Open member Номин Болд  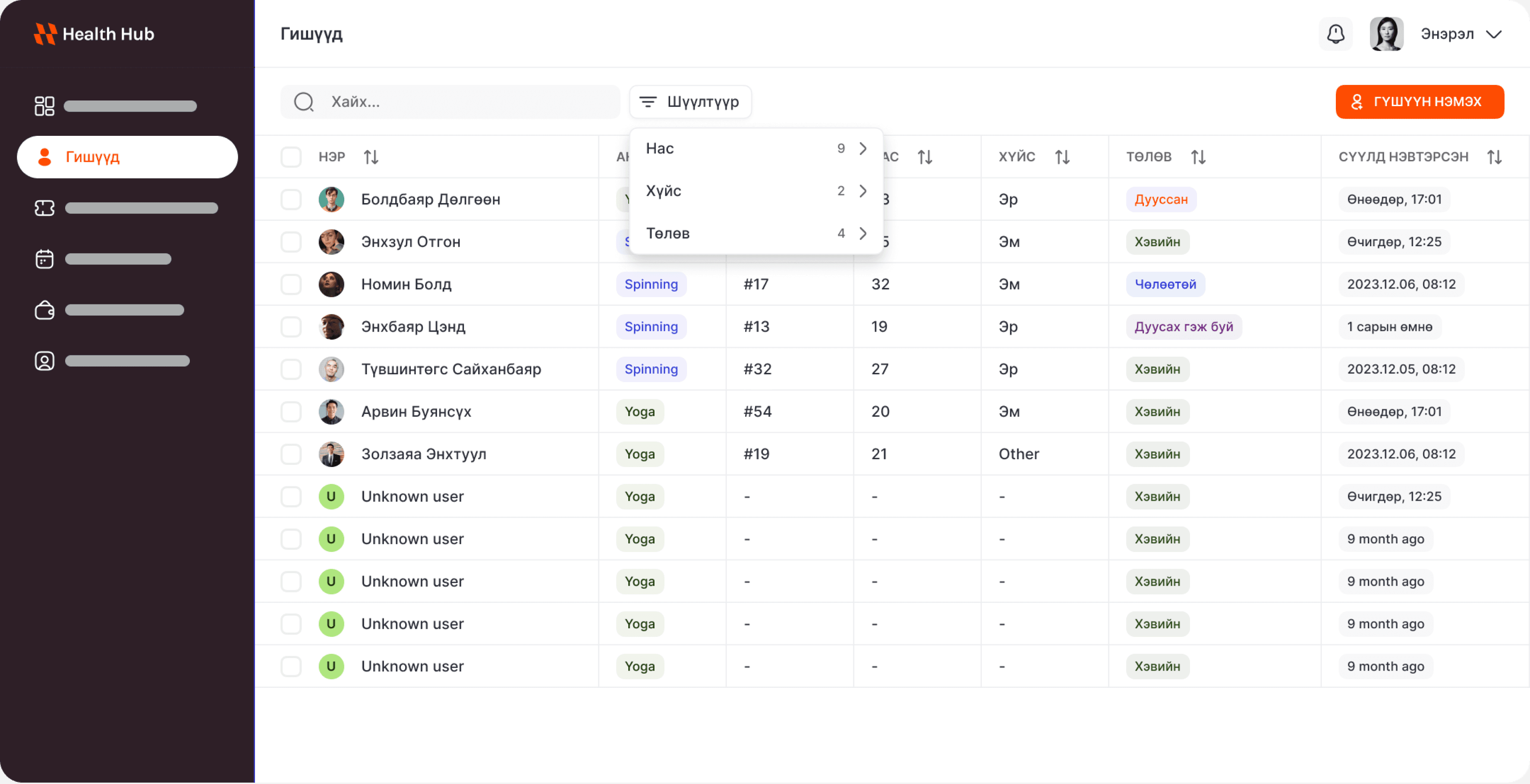406,284
